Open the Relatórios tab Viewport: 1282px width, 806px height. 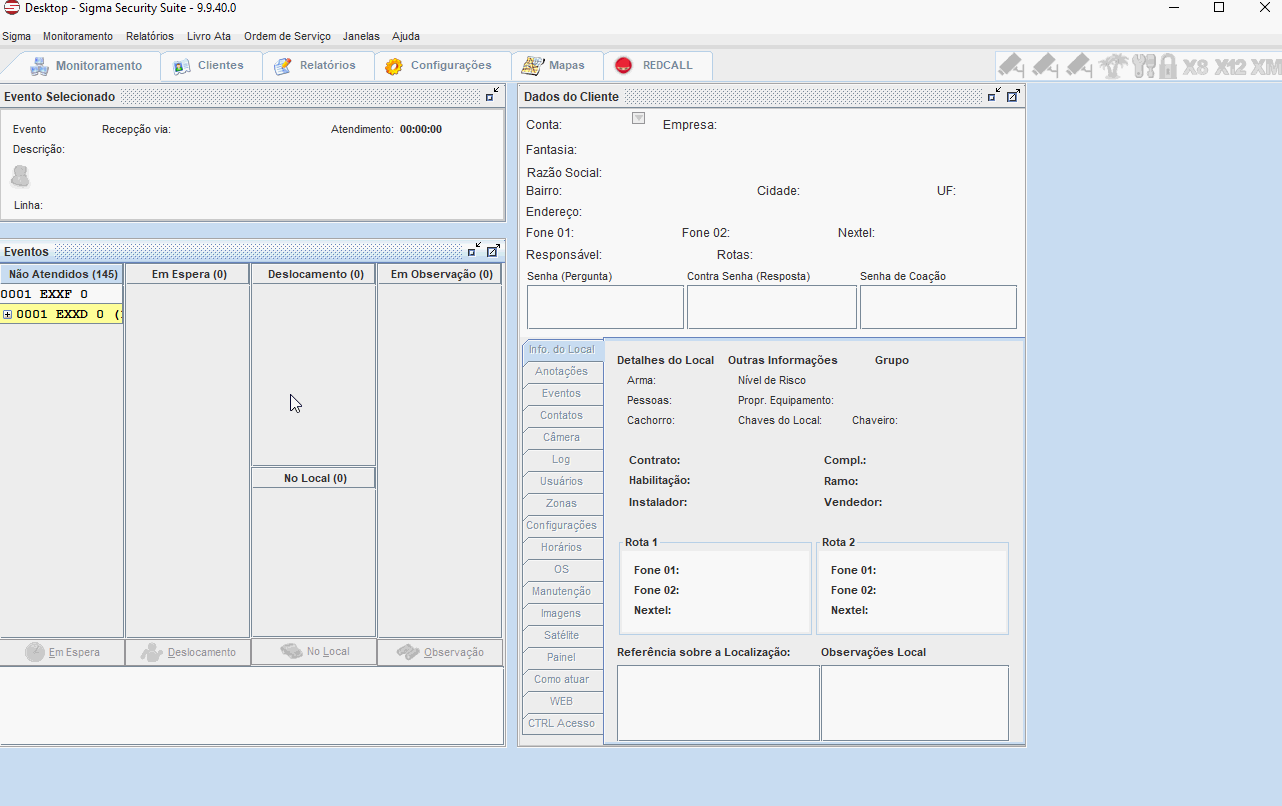(317, 66)
